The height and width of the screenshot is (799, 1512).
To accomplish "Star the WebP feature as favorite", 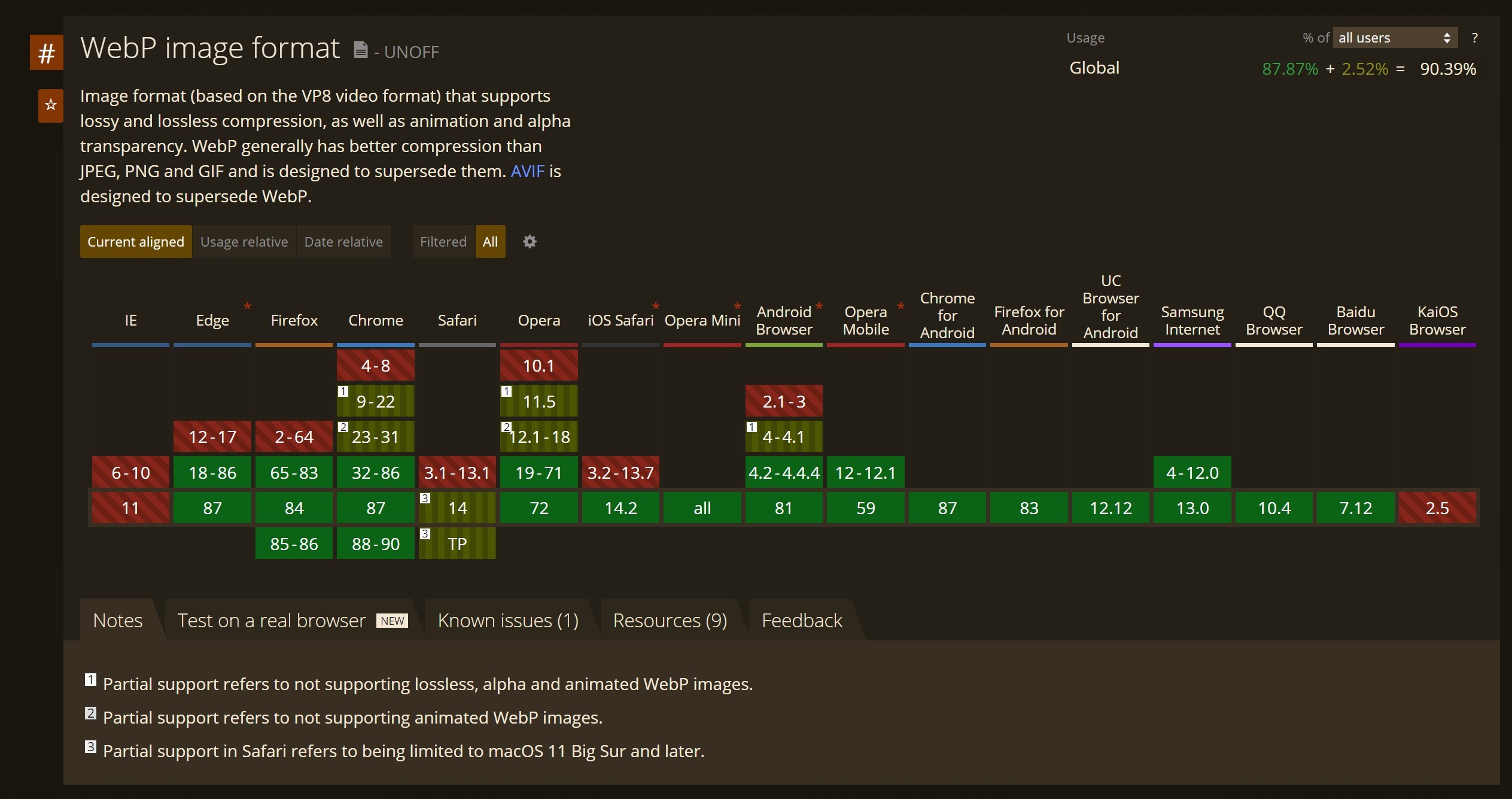I will [x=51, y=105].
